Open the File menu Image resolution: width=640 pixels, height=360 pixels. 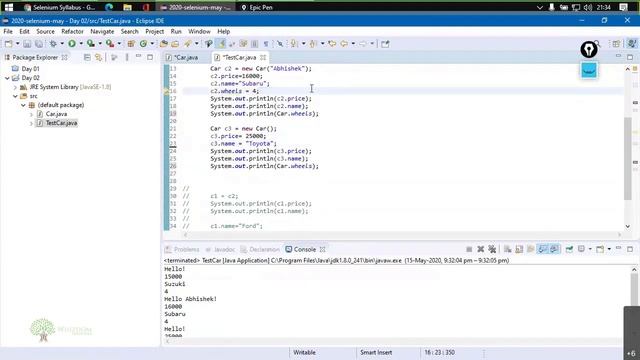8,31
